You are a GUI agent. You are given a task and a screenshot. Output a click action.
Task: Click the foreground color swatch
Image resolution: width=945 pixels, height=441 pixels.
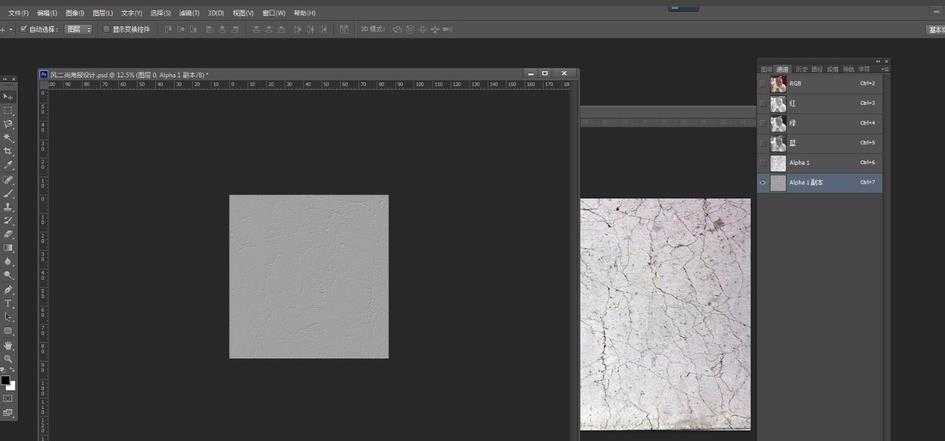pos(6,381)
